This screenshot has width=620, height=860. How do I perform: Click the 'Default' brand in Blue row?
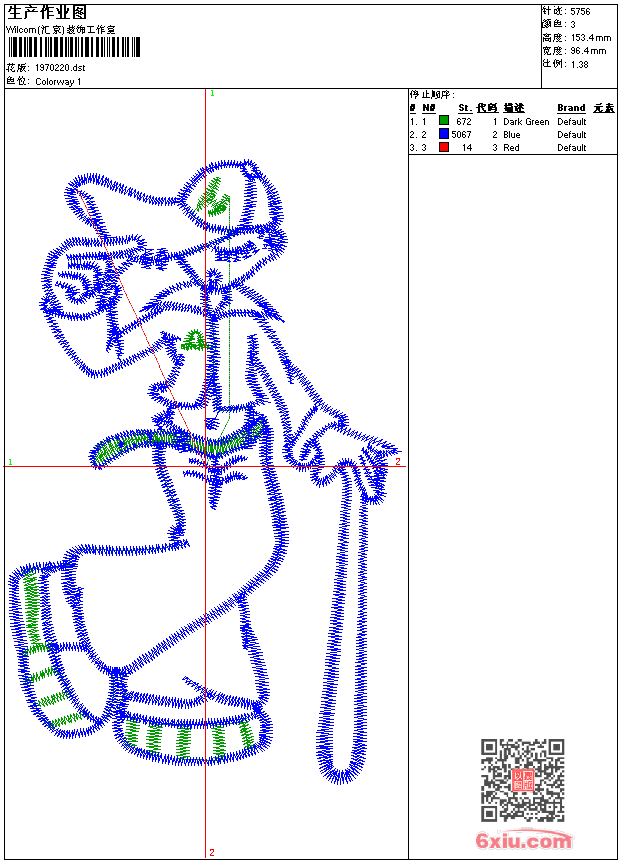(572, 134)
